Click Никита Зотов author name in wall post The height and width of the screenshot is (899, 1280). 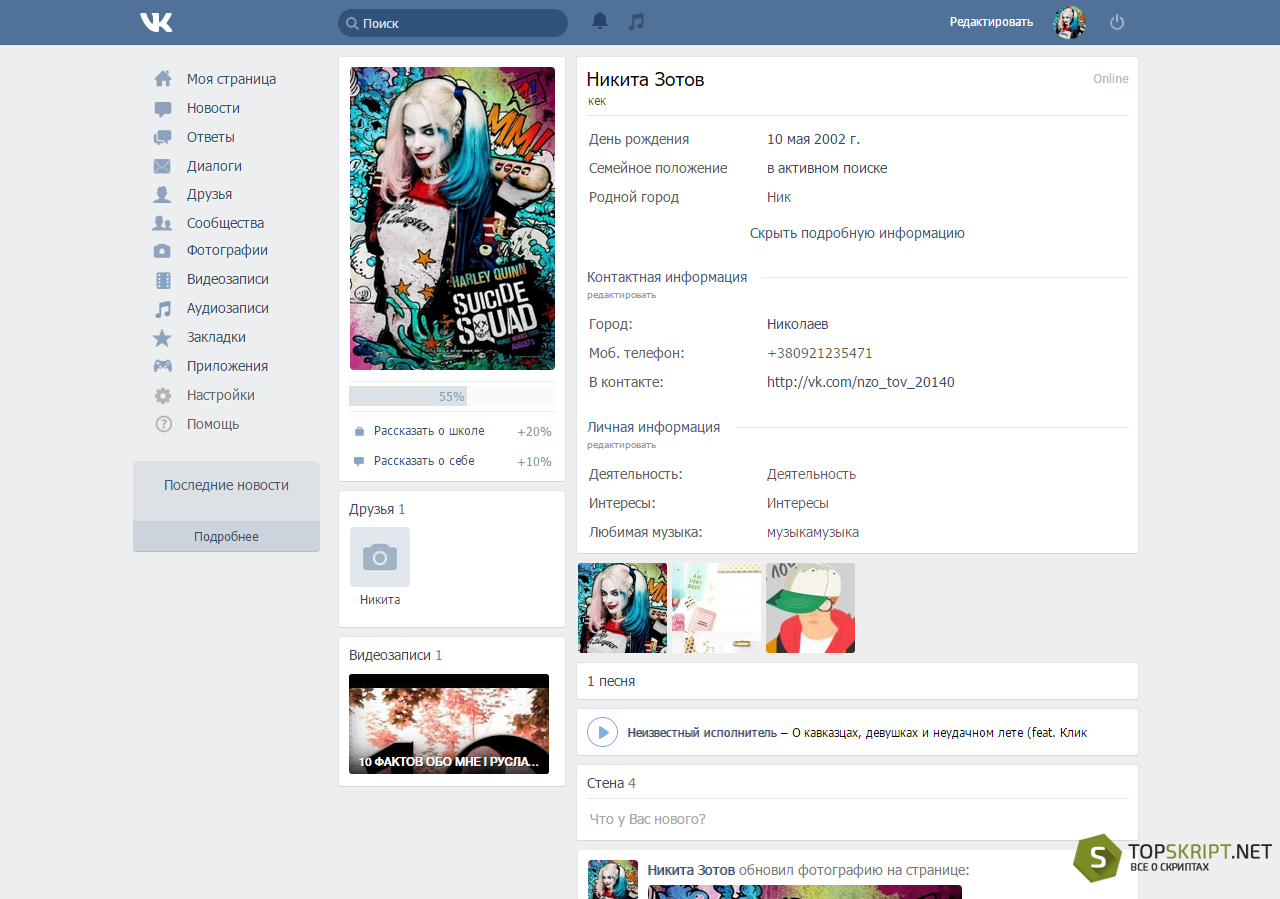691,870
